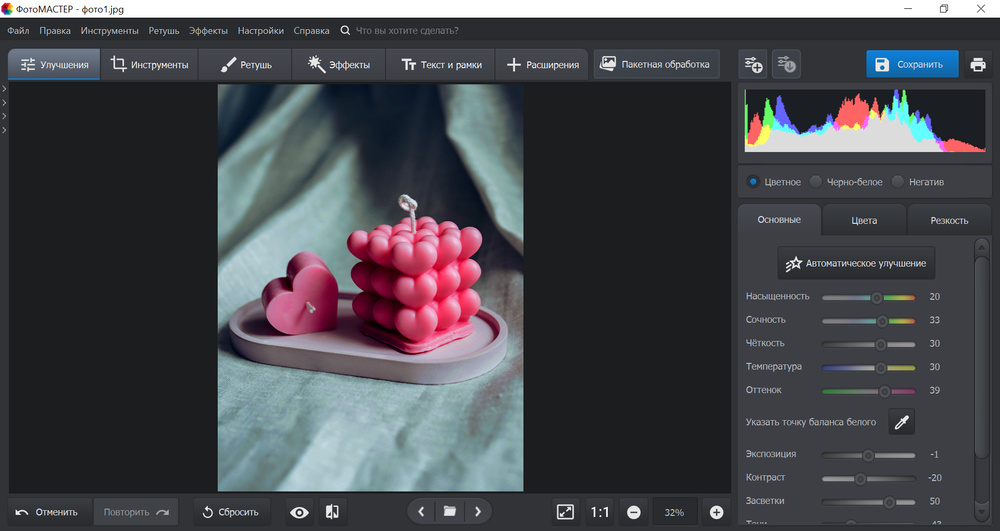This screenshot has width=1000, height=531.
Task: Click the add preset icon above histogram
Action: tap(753, 65)
